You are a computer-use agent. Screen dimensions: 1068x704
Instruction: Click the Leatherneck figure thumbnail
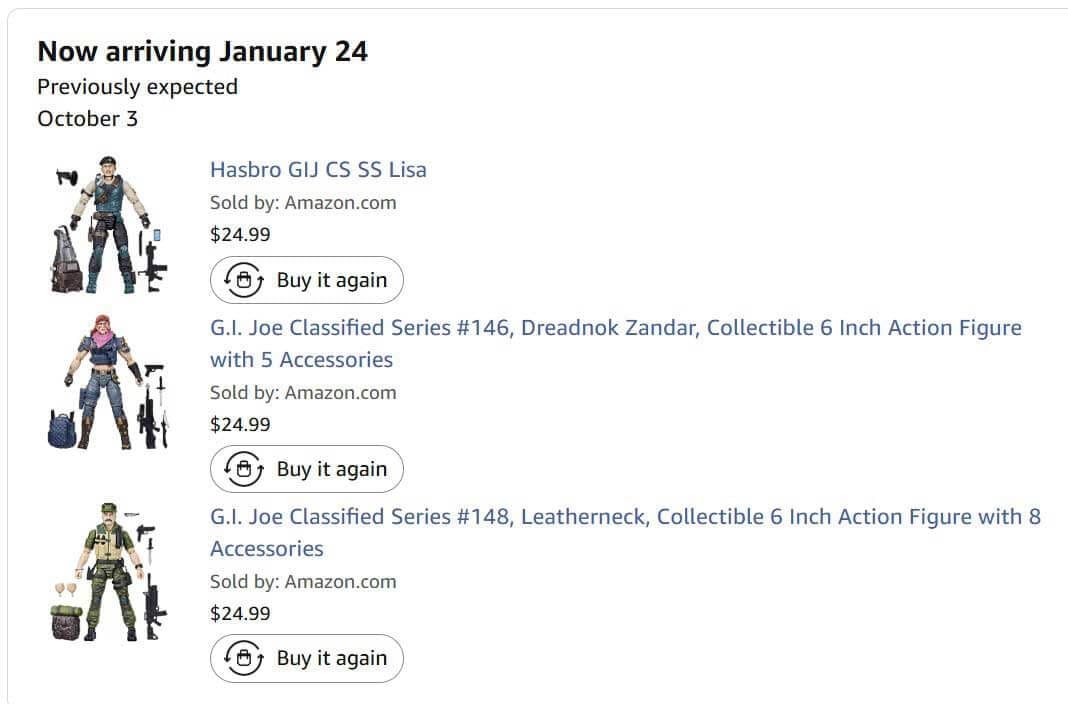click(x=108, y=571)
